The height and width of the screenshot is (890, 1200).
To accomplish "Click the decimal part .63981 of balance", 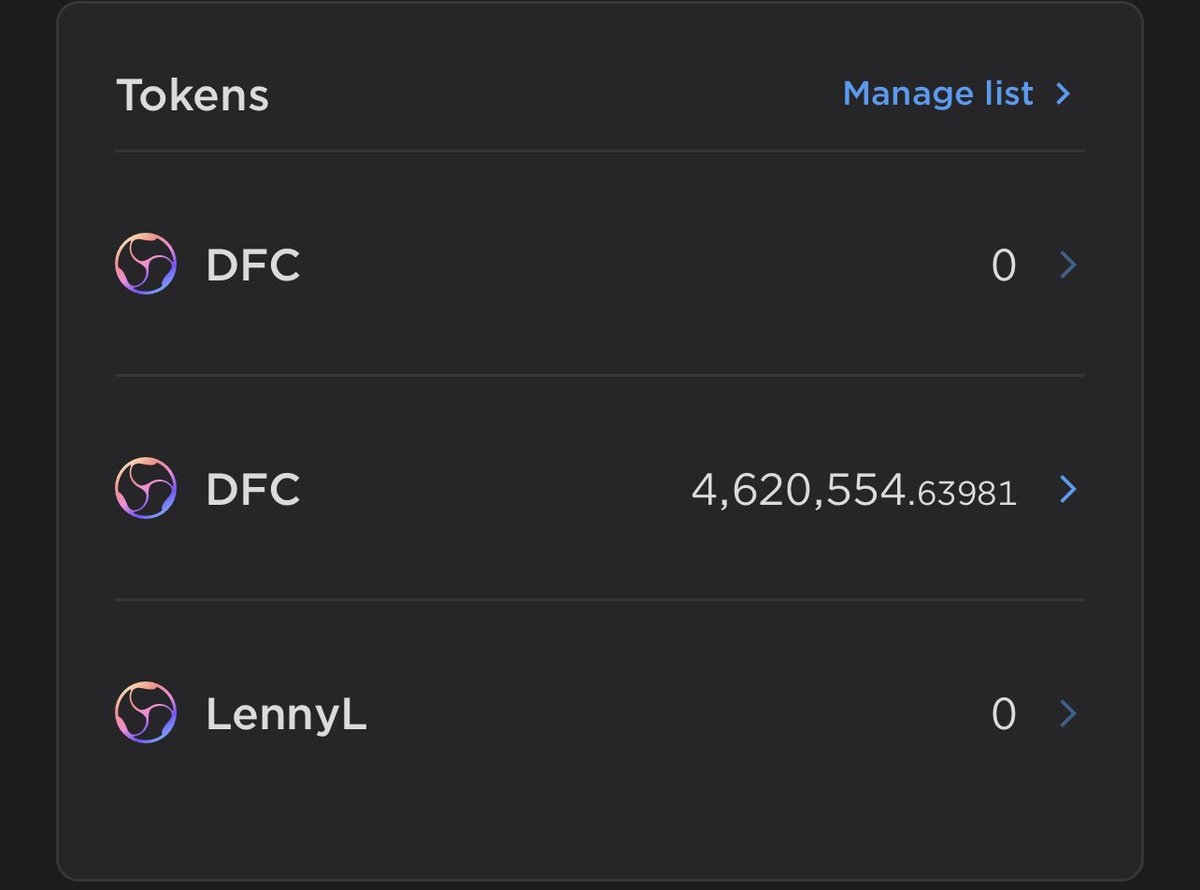I will (962, 494).
